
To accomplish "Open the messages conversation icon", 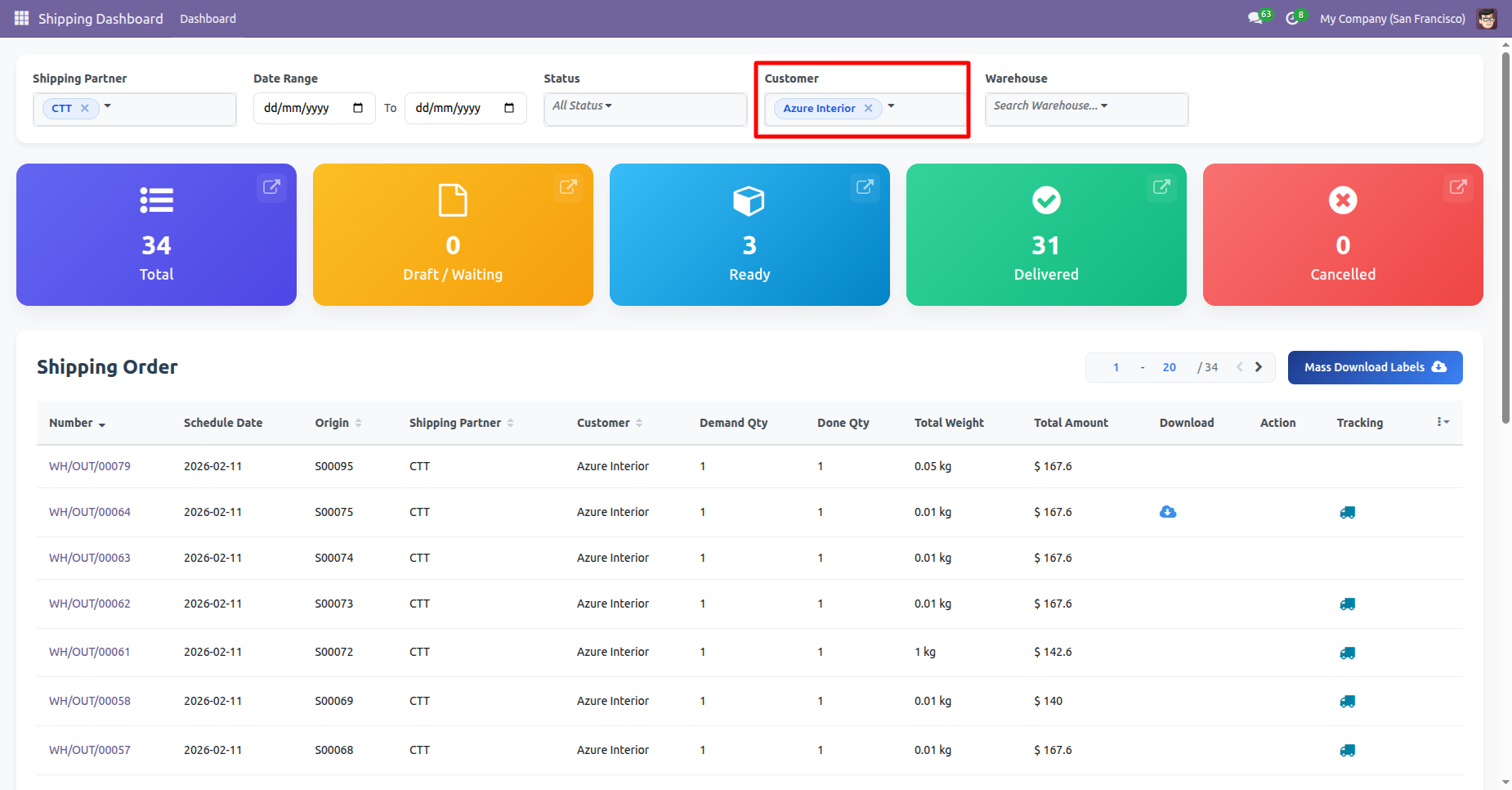I will pos(1255,18).
